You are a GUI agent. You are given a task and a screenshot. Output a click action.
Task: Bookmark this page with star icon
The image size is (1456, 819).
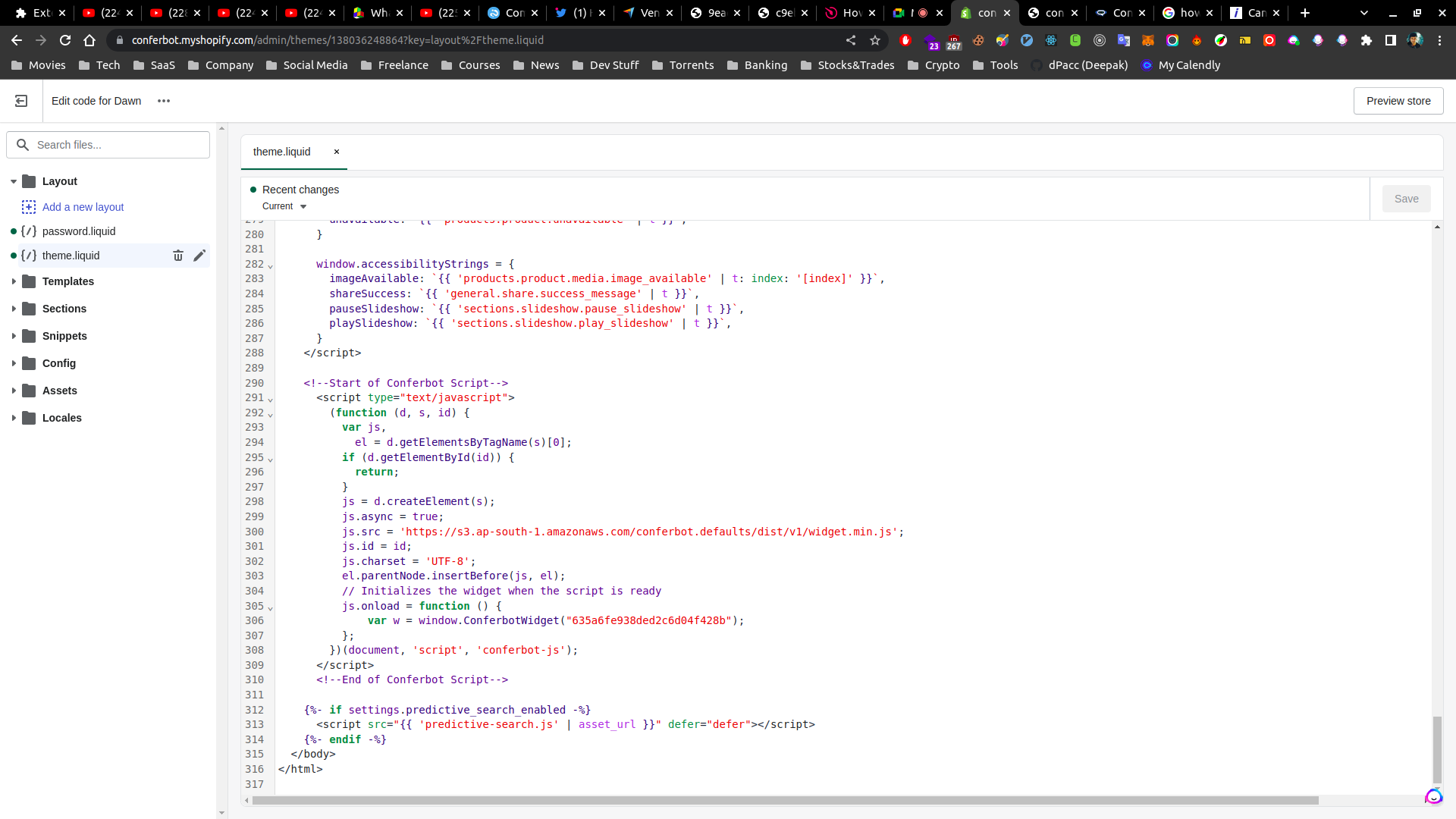(x=875, y=40)
